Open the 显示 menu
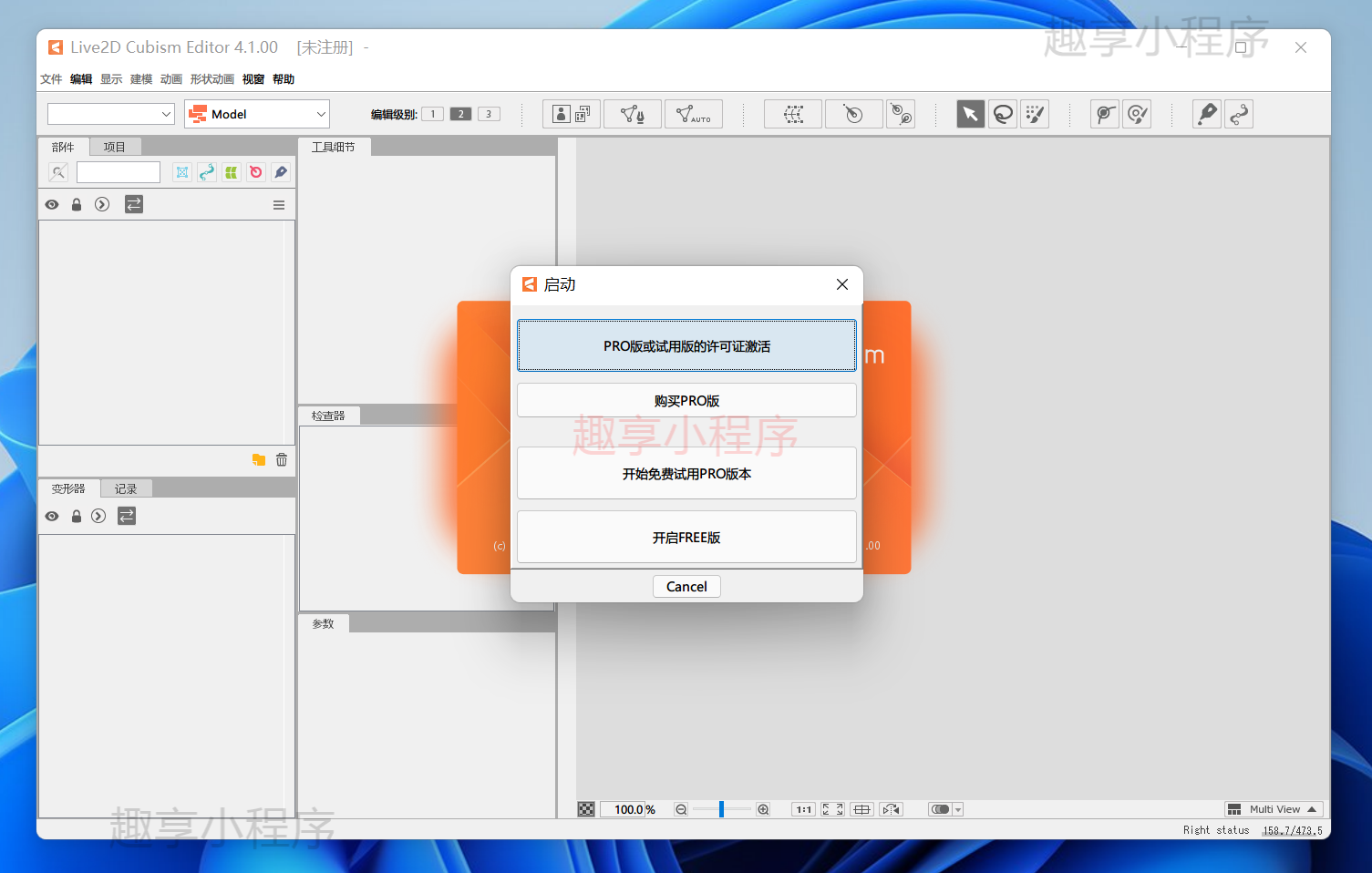 tap(111, 79)
